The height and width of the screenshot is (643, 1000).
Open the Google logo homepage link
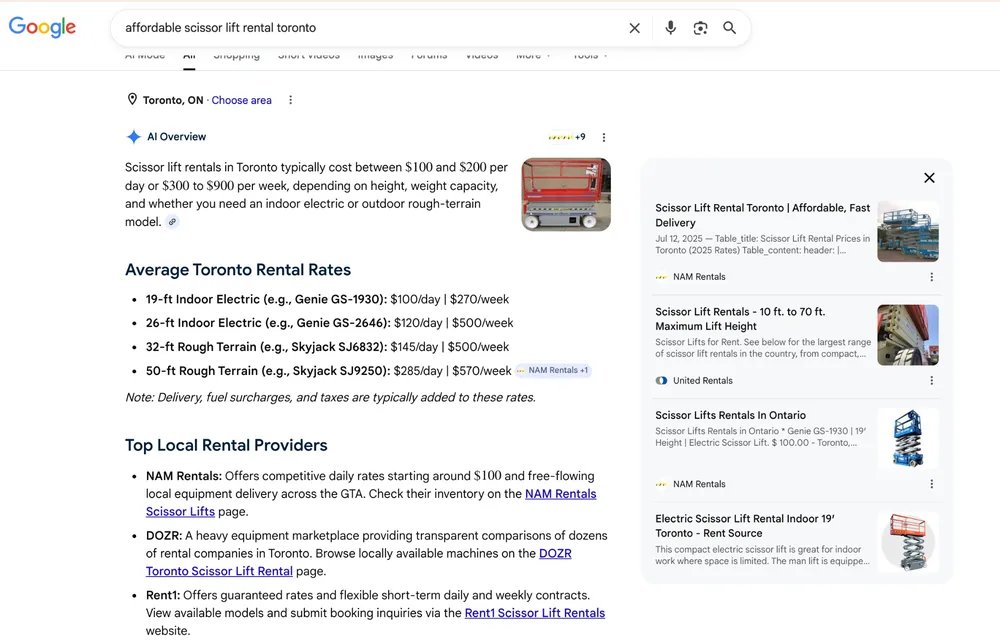pyautogui.click(x=42, y=27)
